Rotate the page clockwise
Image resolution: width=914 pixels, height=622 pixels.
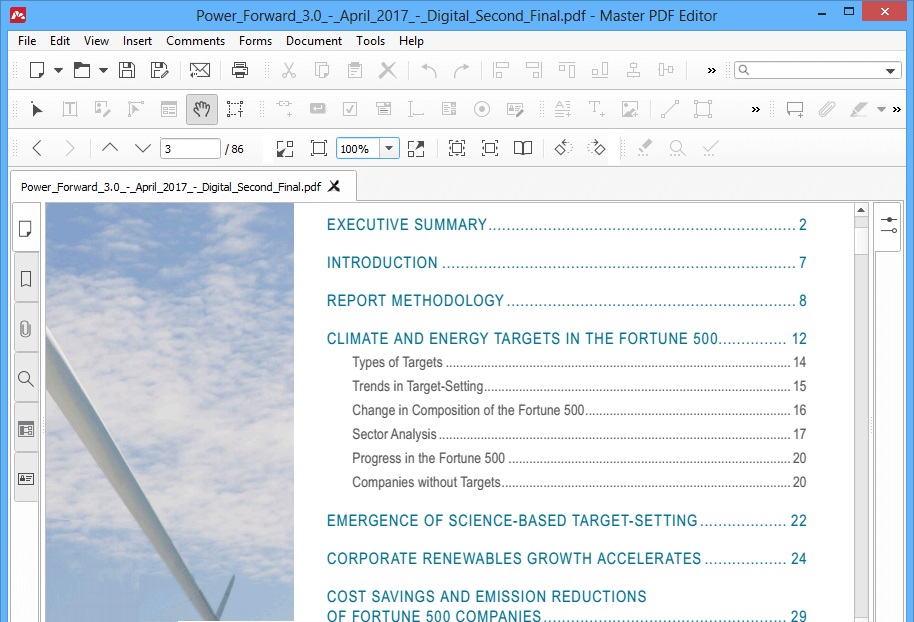[x=596, y=148]
